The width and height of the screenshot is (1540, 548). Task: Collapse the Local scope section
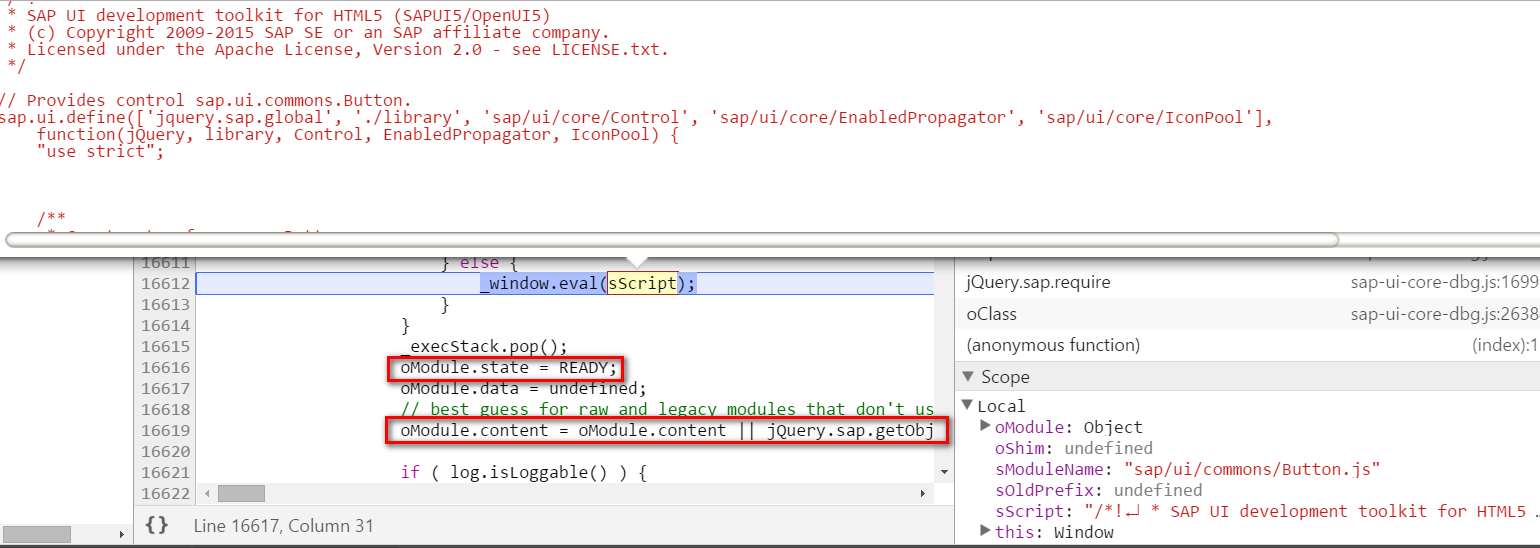[967, 405]
